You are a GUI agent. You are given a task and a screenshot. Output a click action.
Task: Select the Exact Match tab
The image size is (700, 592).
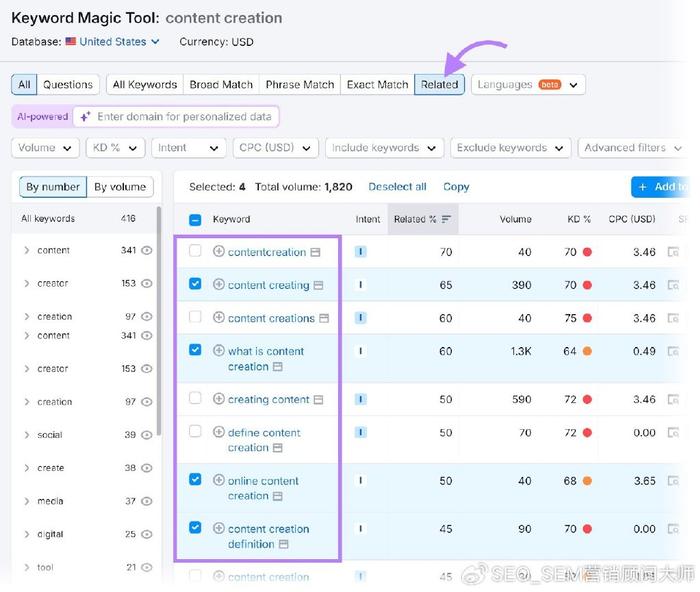[377, 84]
